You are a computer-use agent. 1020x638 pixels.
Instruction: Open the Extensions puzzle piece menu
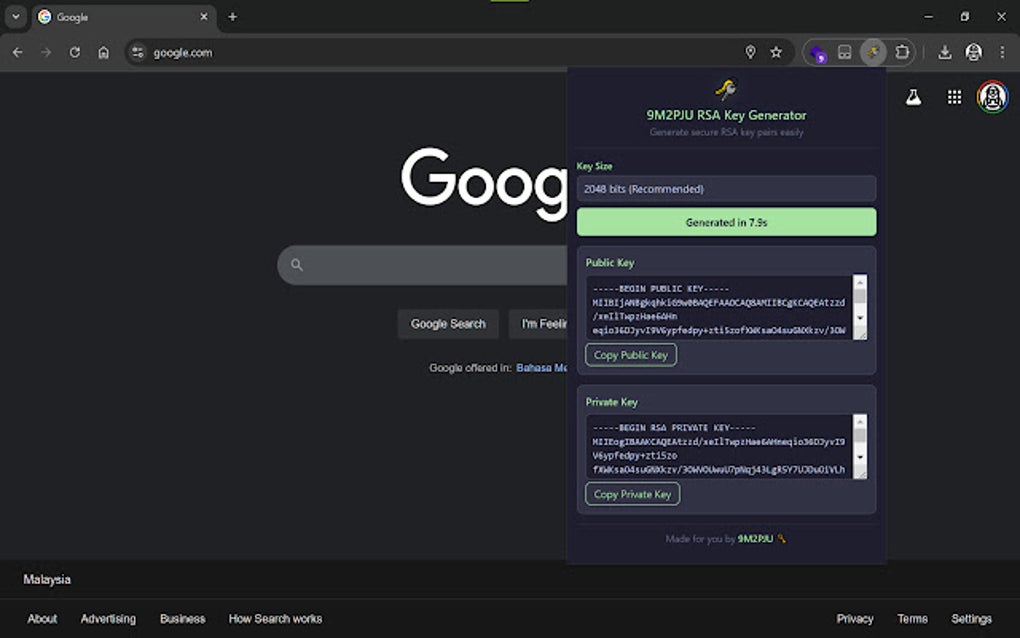[x=901, y=51]
